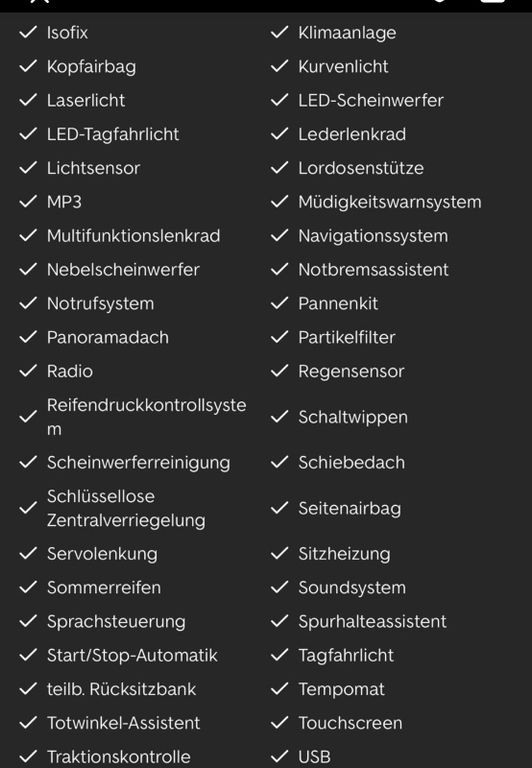The height and width of the screenshot is (768, 532).
Task: Tap the LED-Scheinwerfer feature label
Action: [x=370, y=100]
